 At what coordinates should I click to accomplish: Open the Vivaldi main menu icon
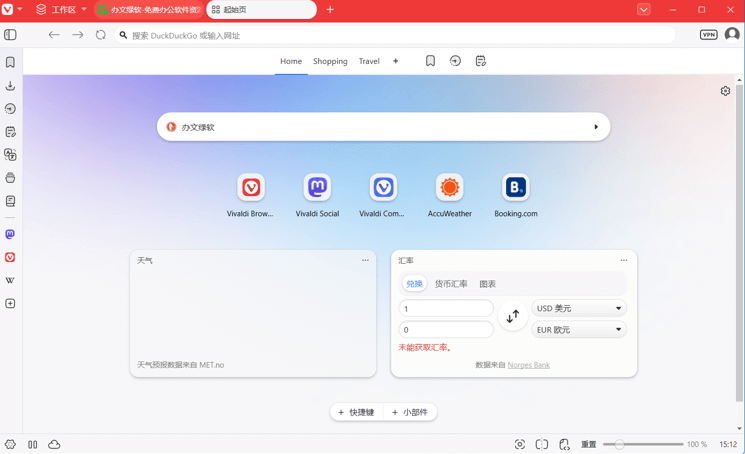9,10
